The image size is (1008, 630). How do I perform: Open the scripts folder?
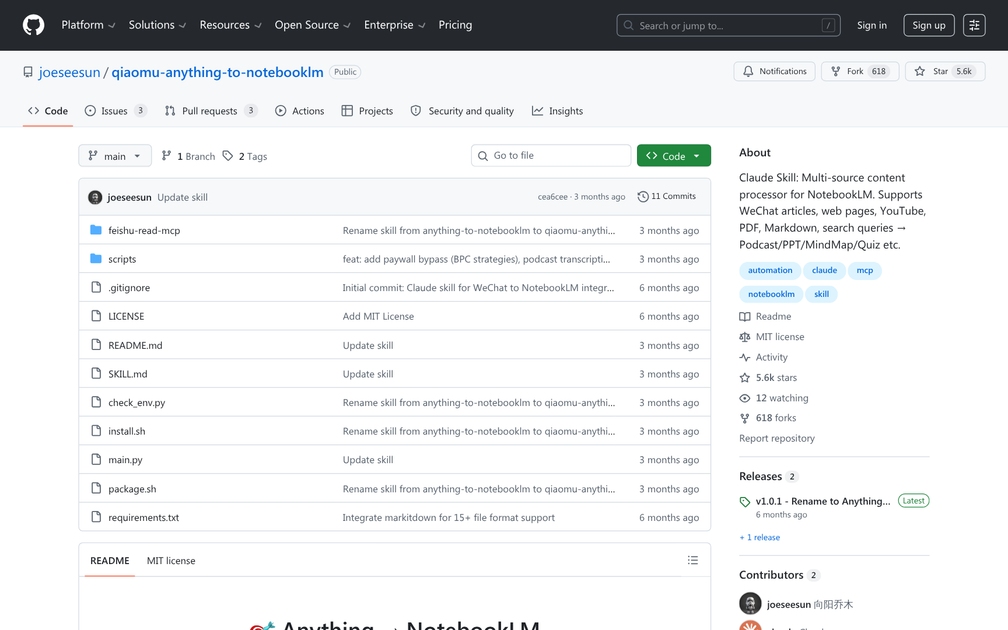[x=122, y=259]
